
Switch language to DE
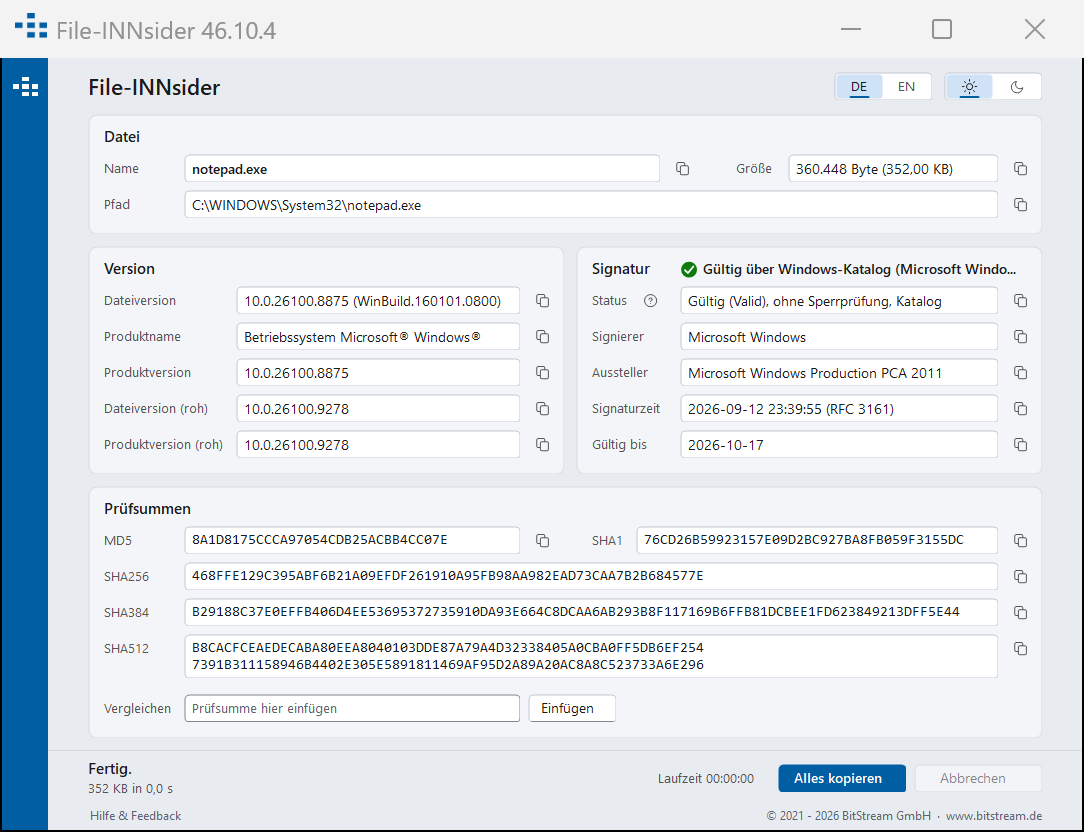(x=859, y=86)
